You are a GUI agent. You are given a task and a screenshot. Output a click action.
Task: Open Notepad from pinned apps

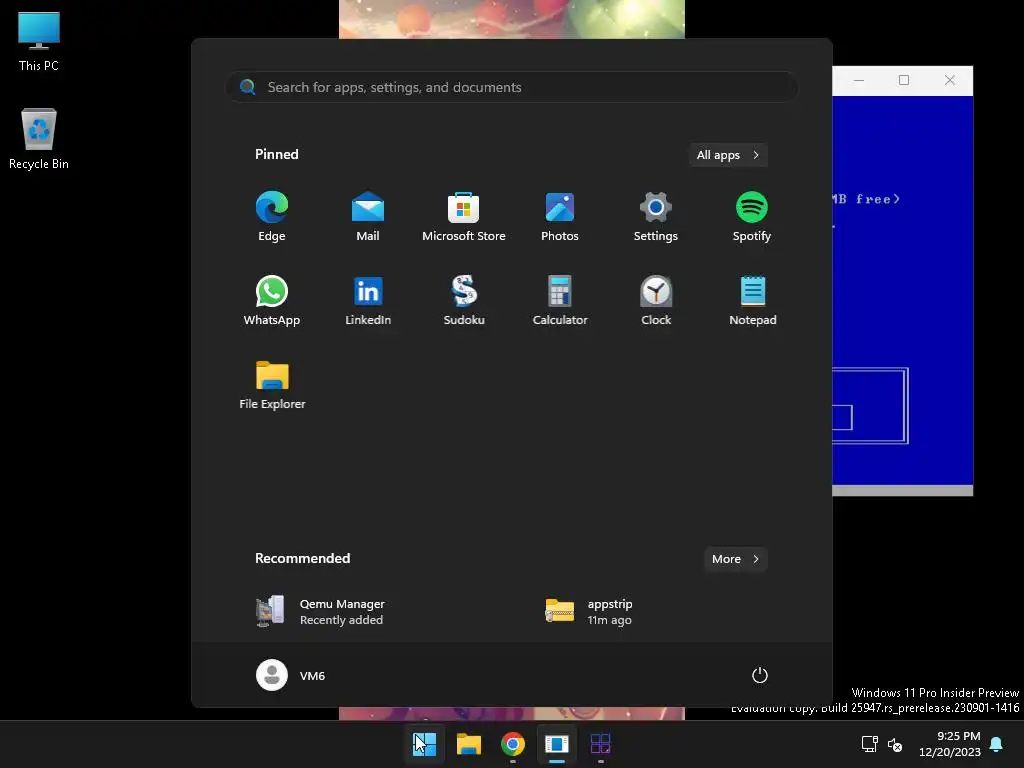pyautogui.click(x=752, y=300)
